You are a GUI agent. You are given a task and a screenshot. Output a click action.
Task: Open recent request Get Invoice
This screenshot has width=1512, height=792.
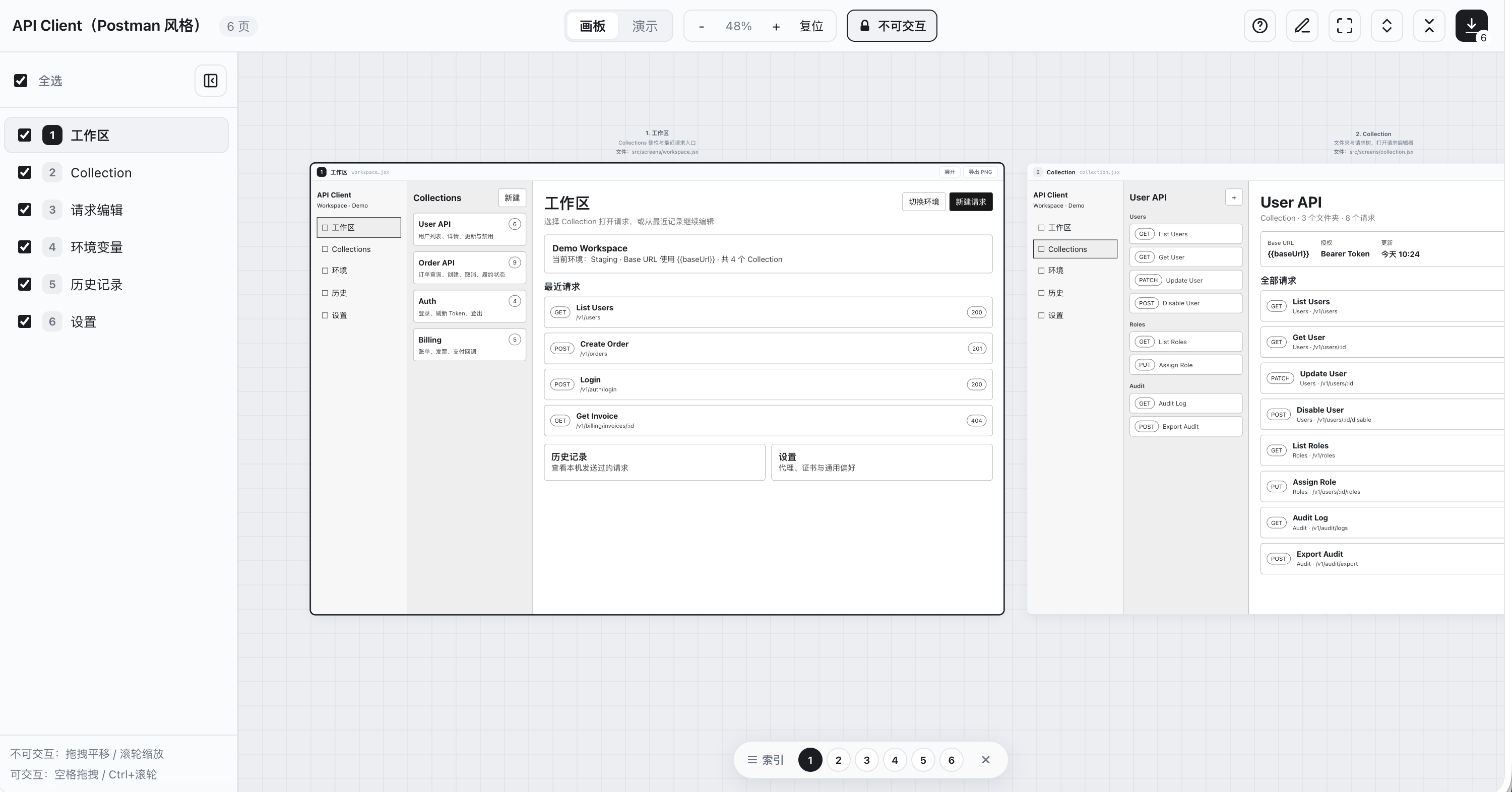pyautogui.click(x=768, y=421)
